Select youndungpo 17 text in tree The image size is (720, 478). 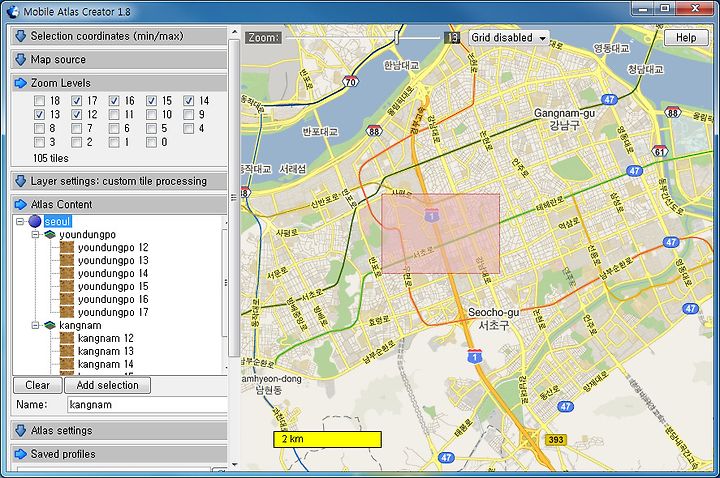(x=113, y=312)
